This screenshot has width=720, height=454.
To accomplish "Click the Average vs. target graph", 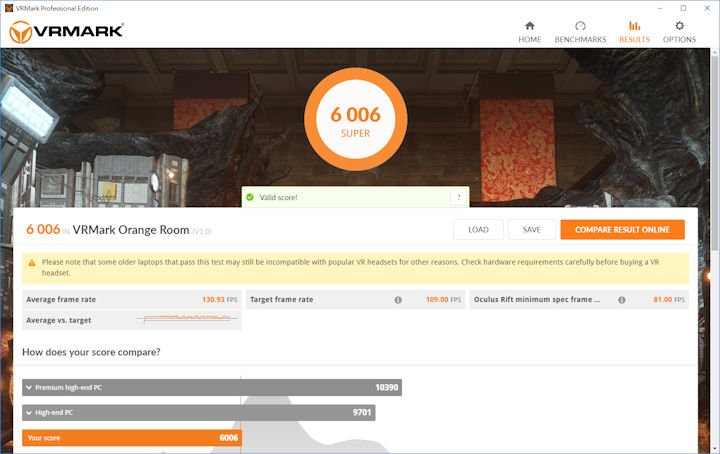I will pyautogui.click(x=187, y=319).
